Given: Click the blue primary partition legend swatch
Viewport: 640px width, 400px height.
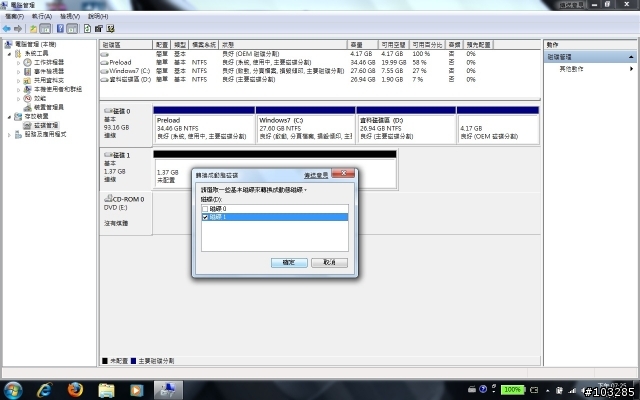Looking at the screenshot, I should [133, 361].
